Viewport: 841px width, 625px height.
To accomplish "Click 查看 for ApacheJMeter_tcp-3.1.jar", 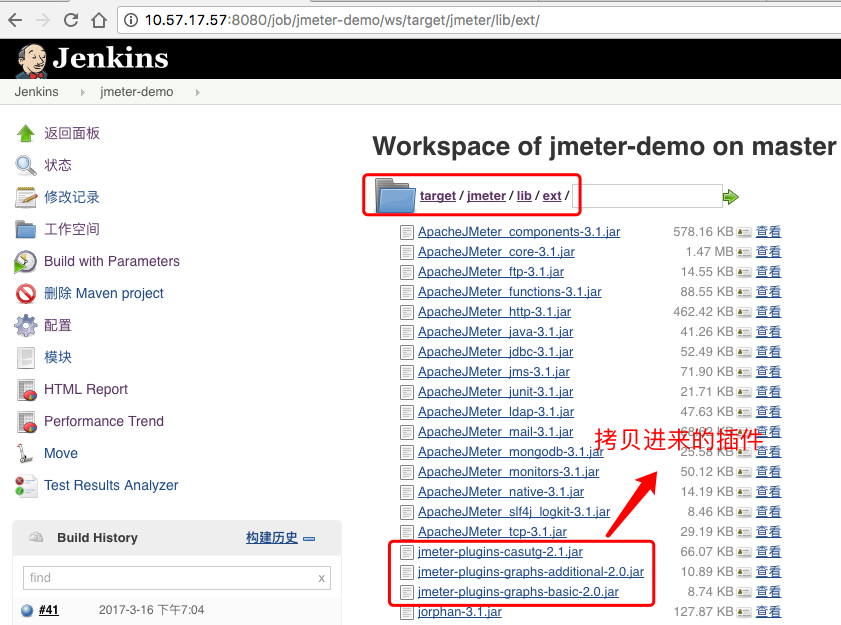I will tap(768, 531).
